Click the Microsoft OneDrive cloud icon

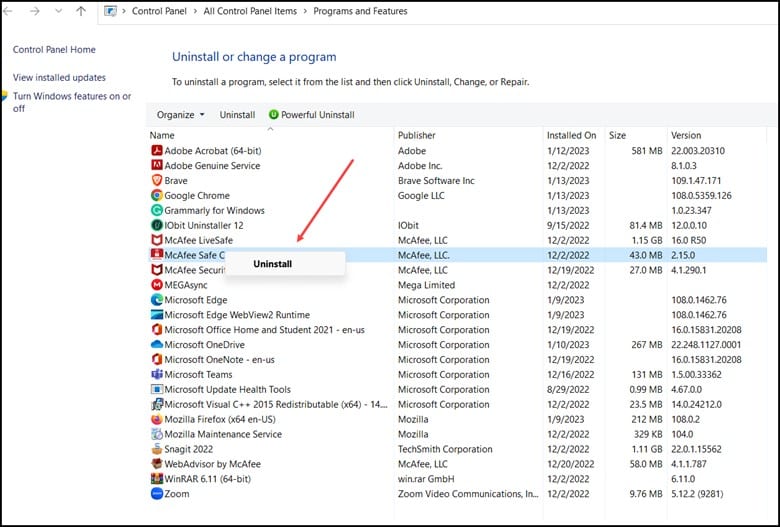157,344
